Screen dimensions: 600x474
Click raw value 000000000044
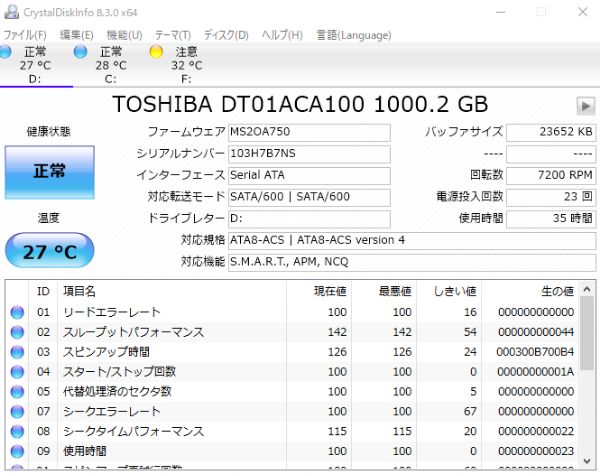pyautogui.click(x=536, y=332)
